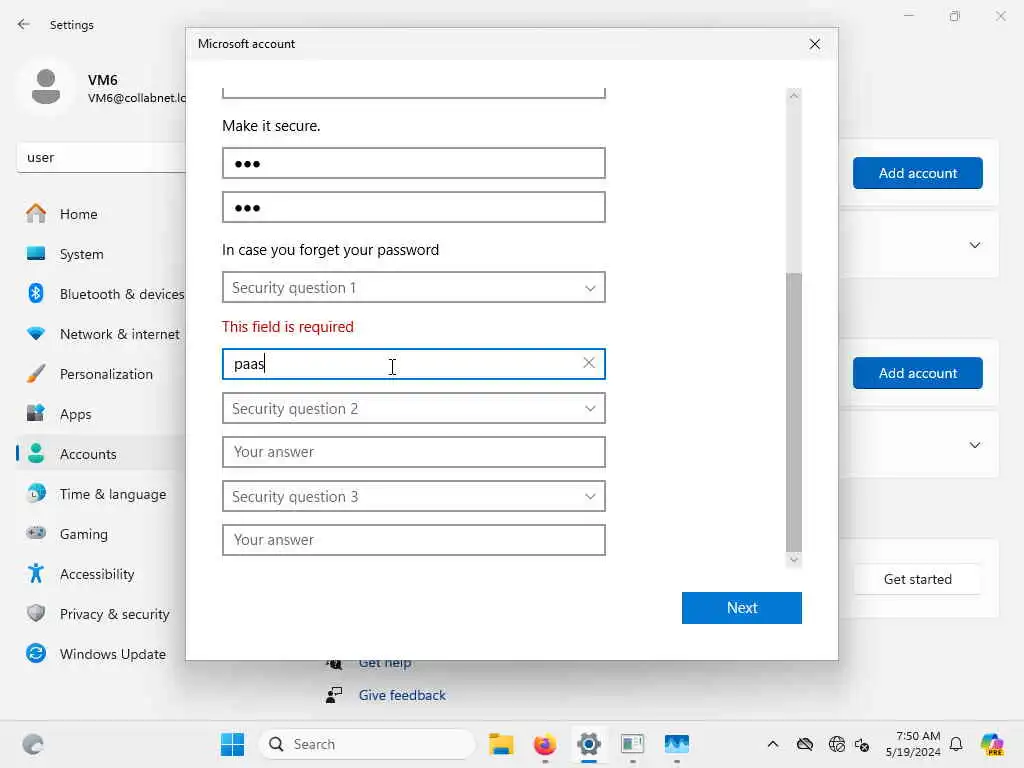Go back using Settings back arrow
1024x768 pixels.
point(24,24)
